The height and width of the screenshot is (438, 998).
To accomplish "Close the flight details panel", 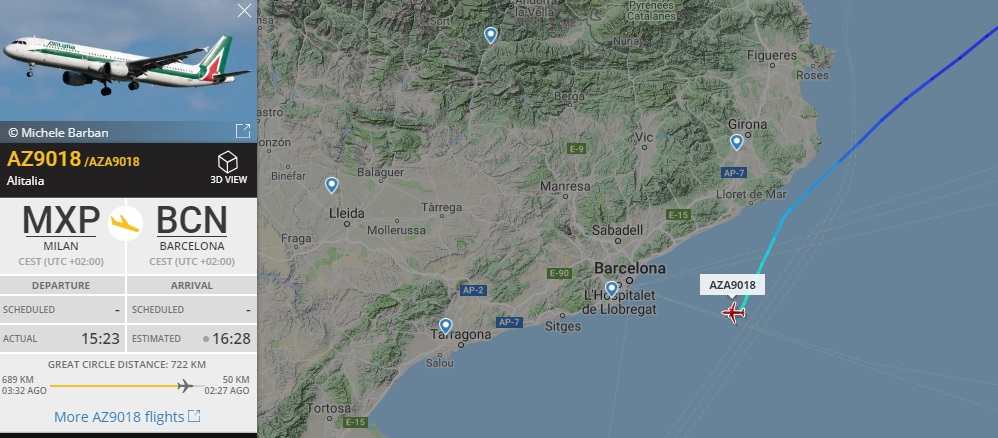I will pyautogui.click(x=244, y=10).
